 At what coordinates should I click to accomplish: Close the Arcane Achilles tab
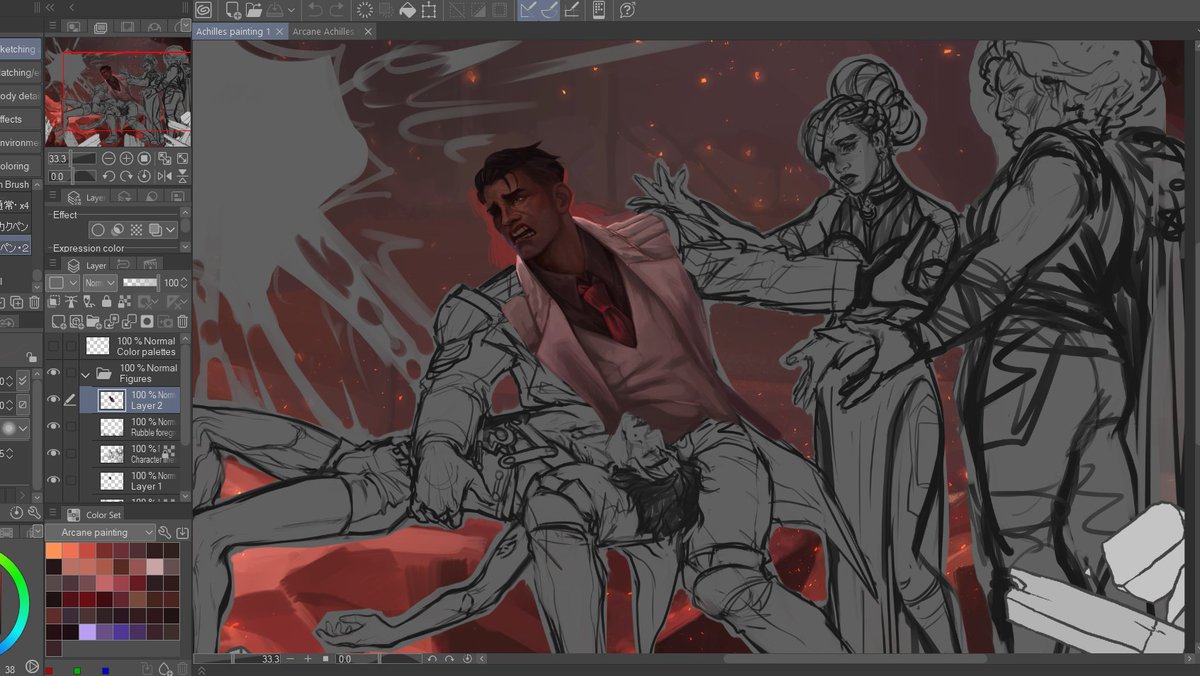(x=368, y=32)
